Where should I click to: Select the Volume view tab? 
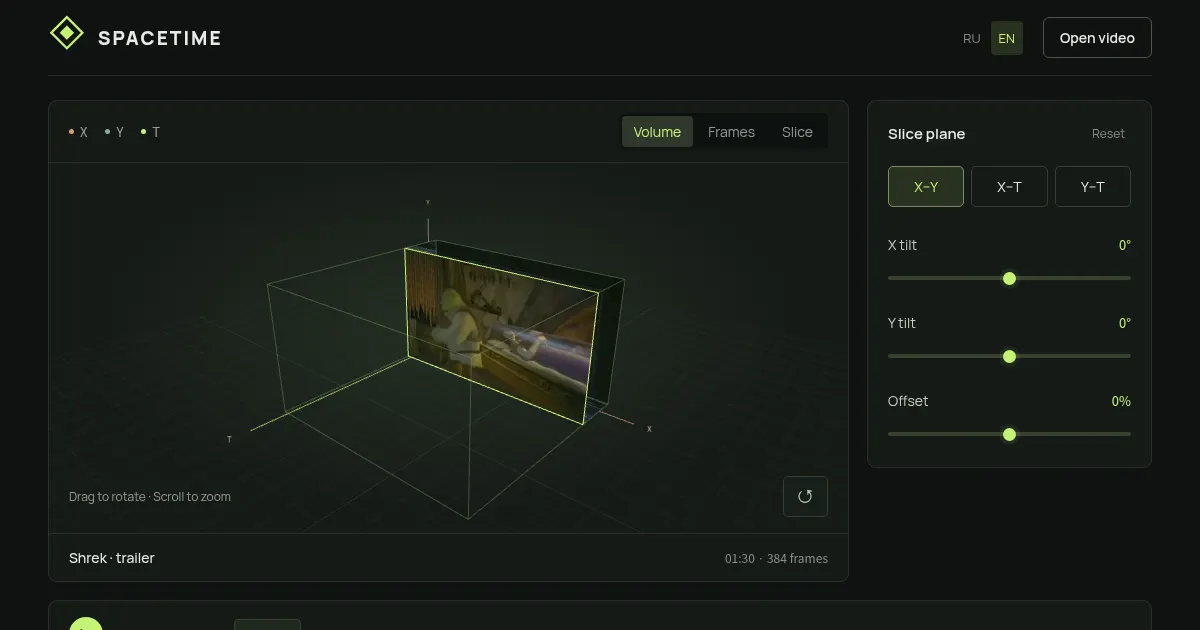[657, 132]
